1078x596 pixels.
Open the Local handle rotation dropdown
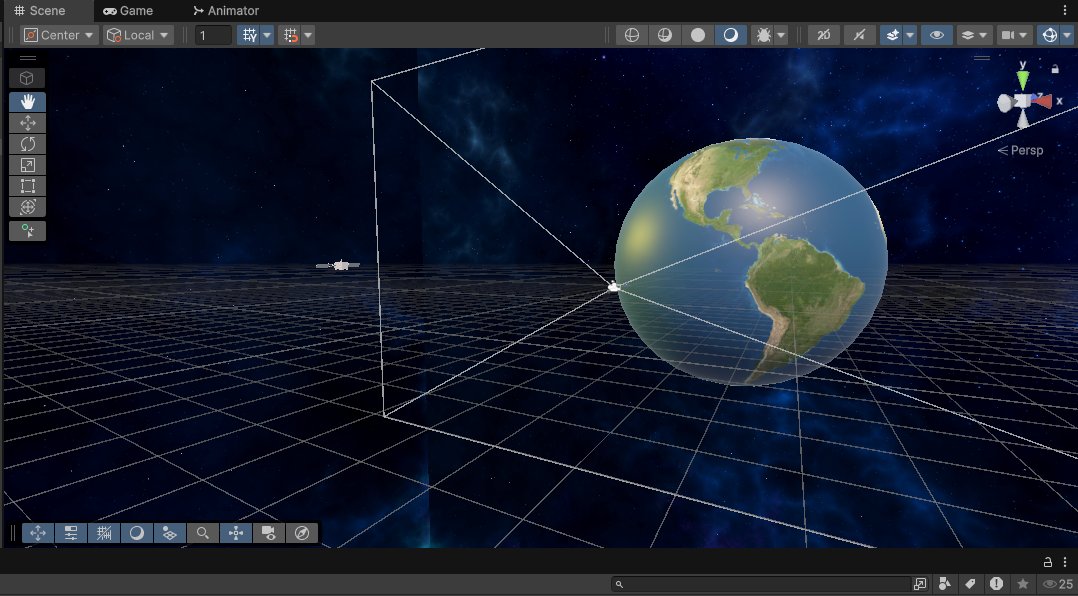(x=138, y=35)
